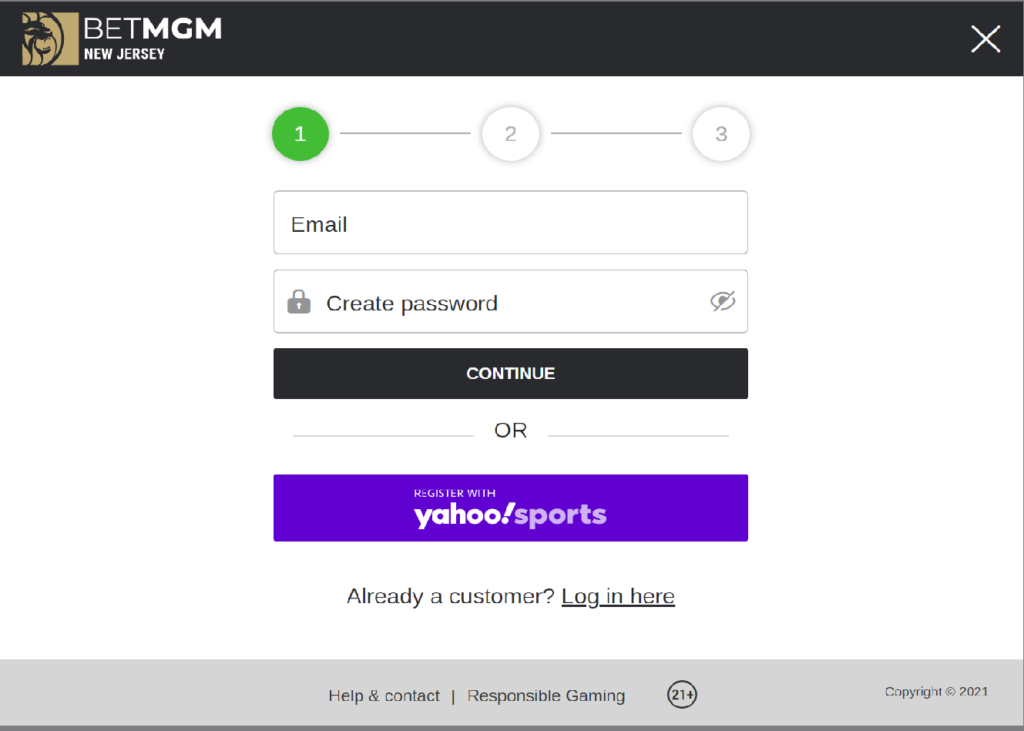Screen dimensions: 1024x731
Task: Click the BETMGM wordmark text
Action: click(x=153, y=29)
